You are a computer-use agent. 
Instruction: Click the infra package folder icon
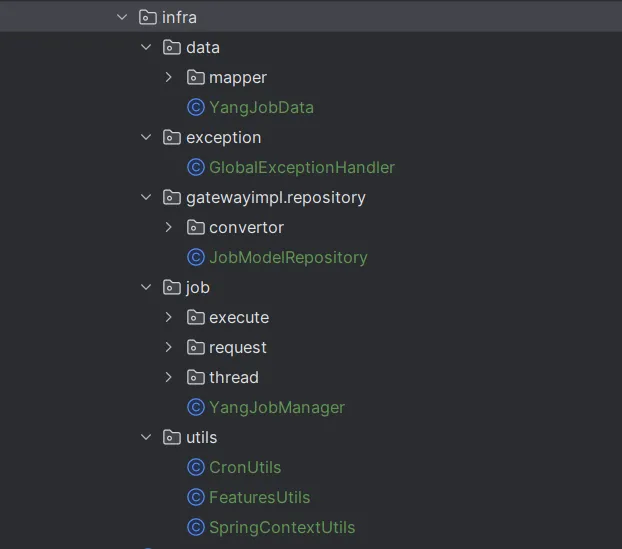[148, 17]
